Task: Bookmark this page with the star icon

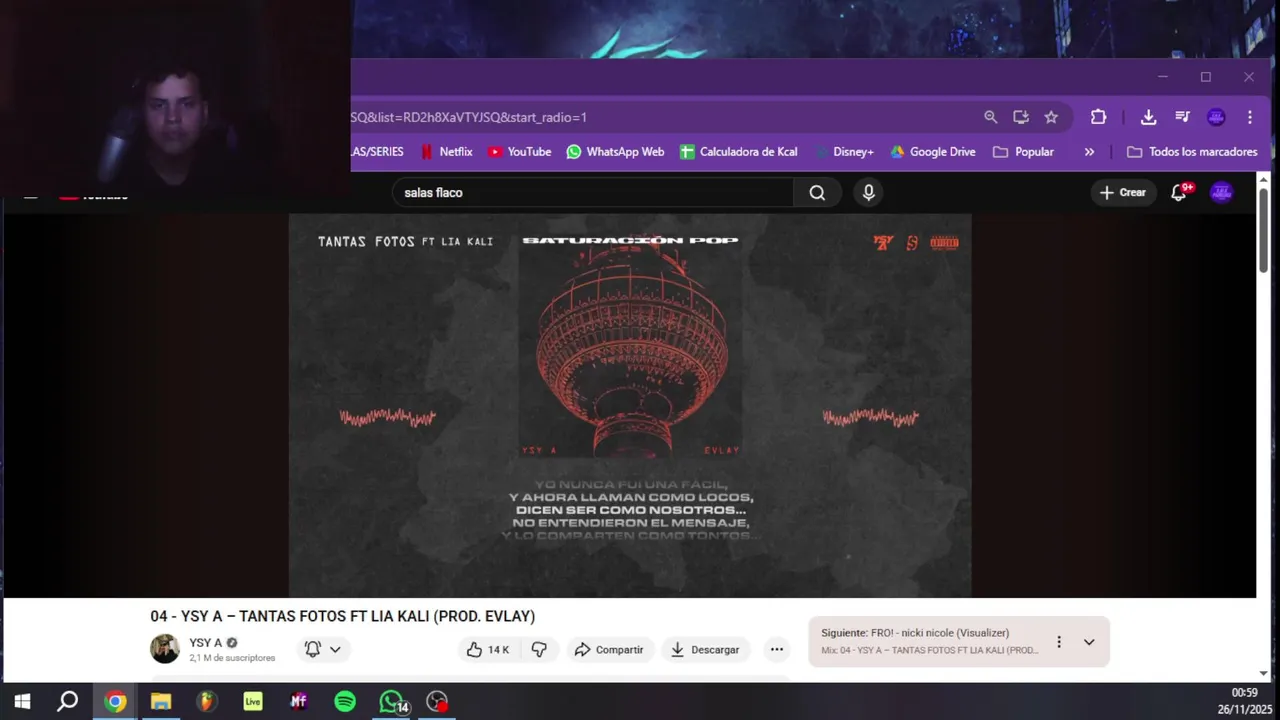Action: coord(1051,117)
